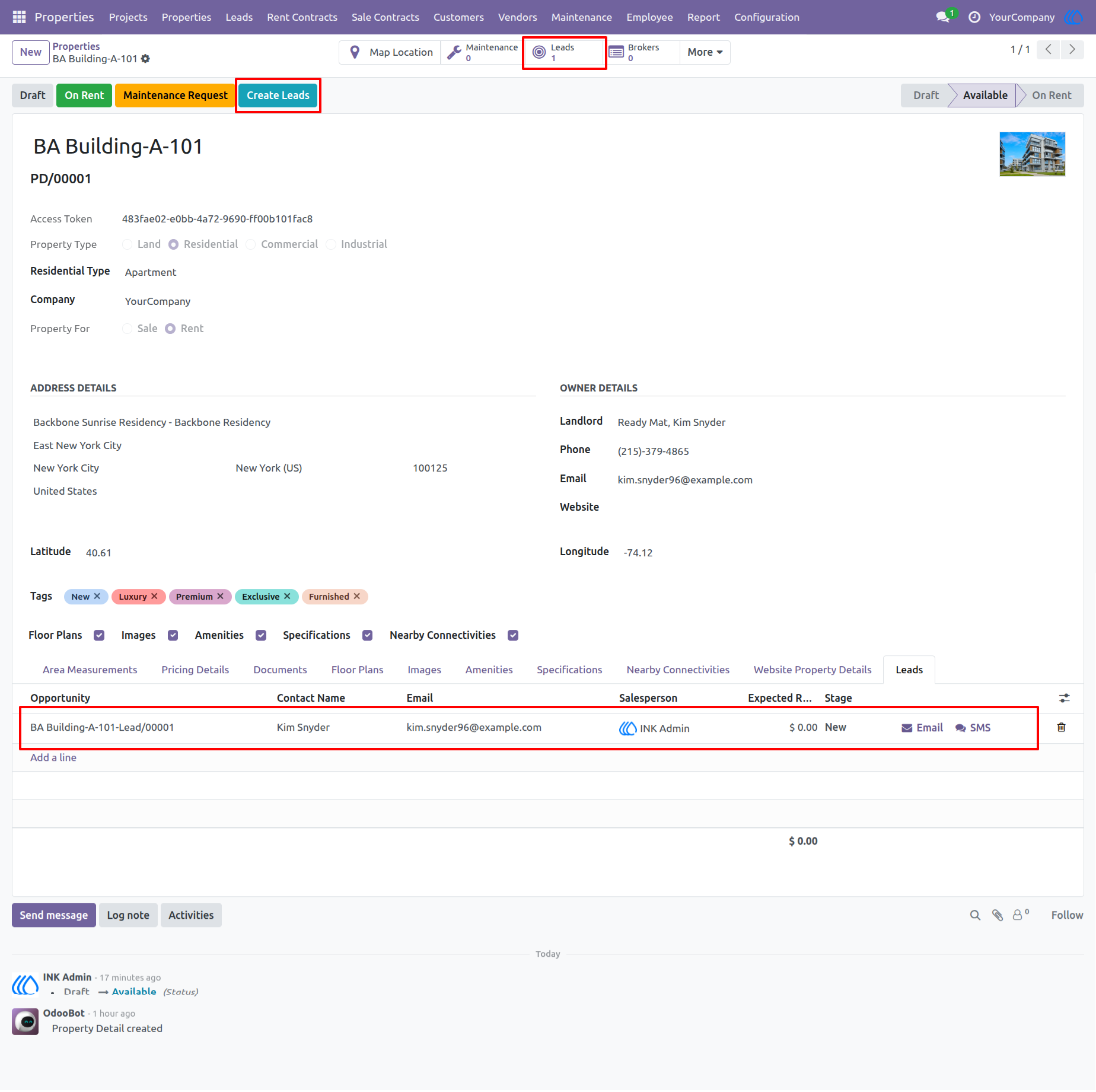Switch to Pricing Details tab

[x=195, y=670]
